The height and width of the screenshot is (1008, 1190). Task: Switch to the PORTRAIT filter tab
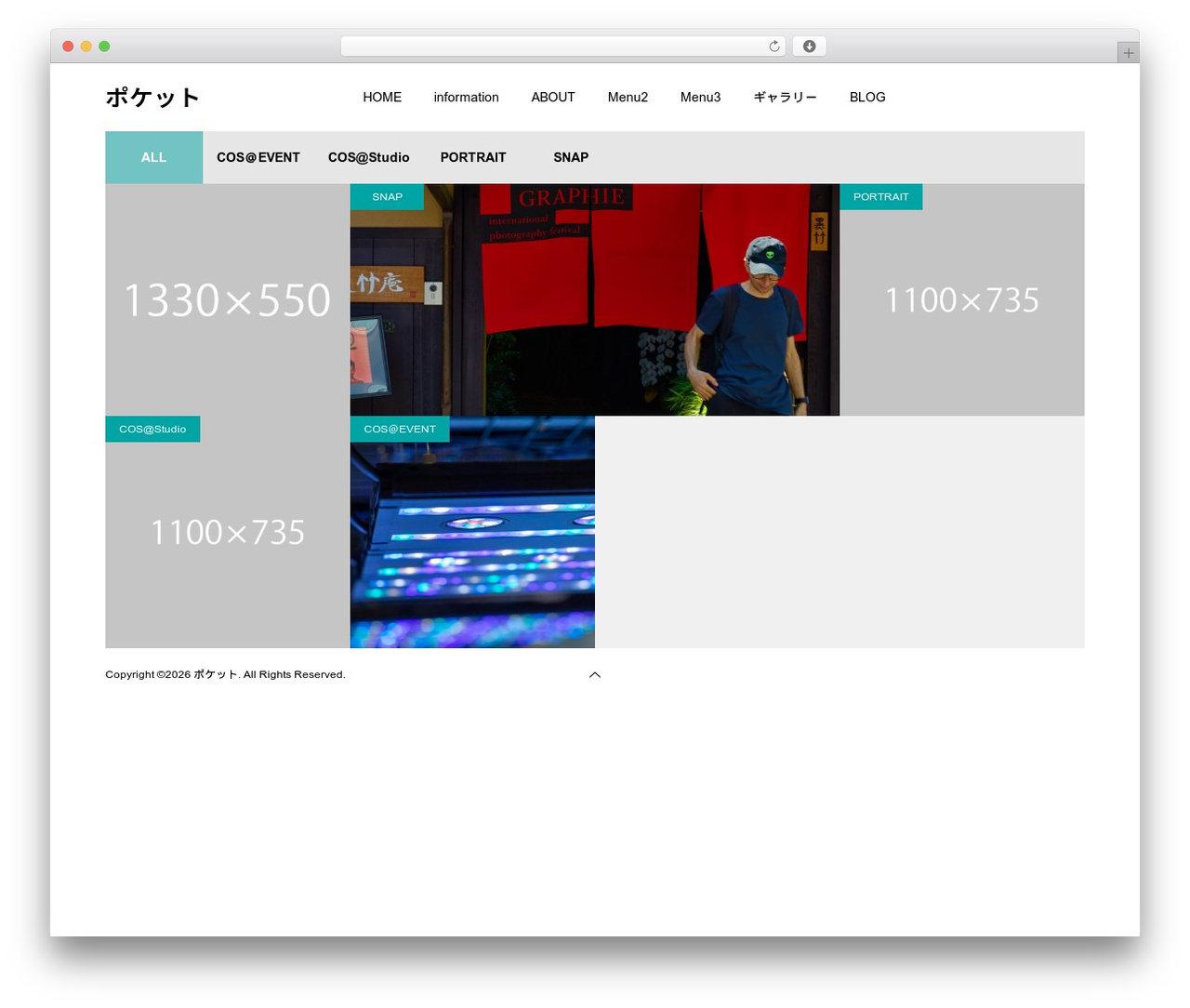pyautogui.click(x=473, y=157)
